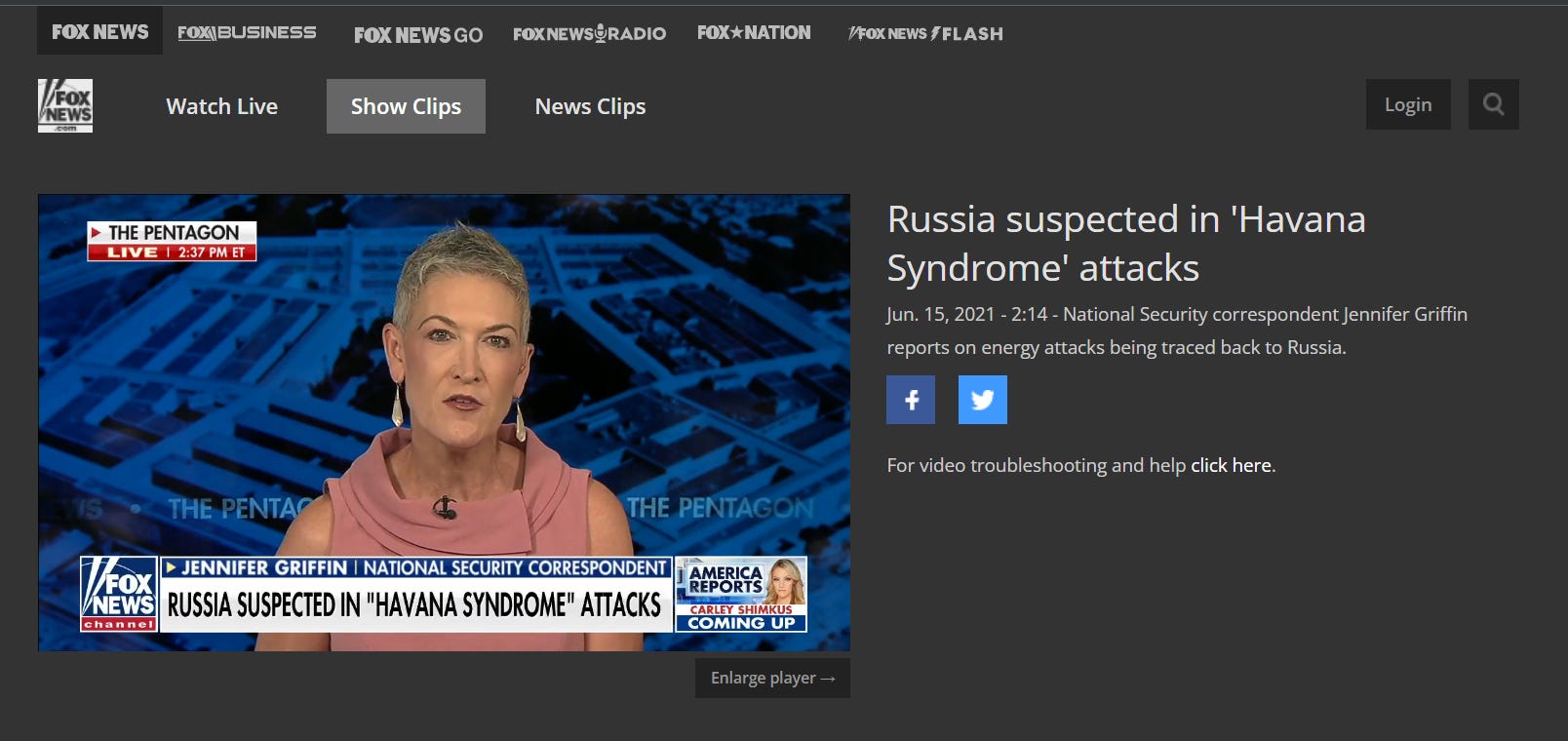Open Fox News Flash
Image resolution: width=1568 pixels, height=741 pixels.
(x=925, y=33)
